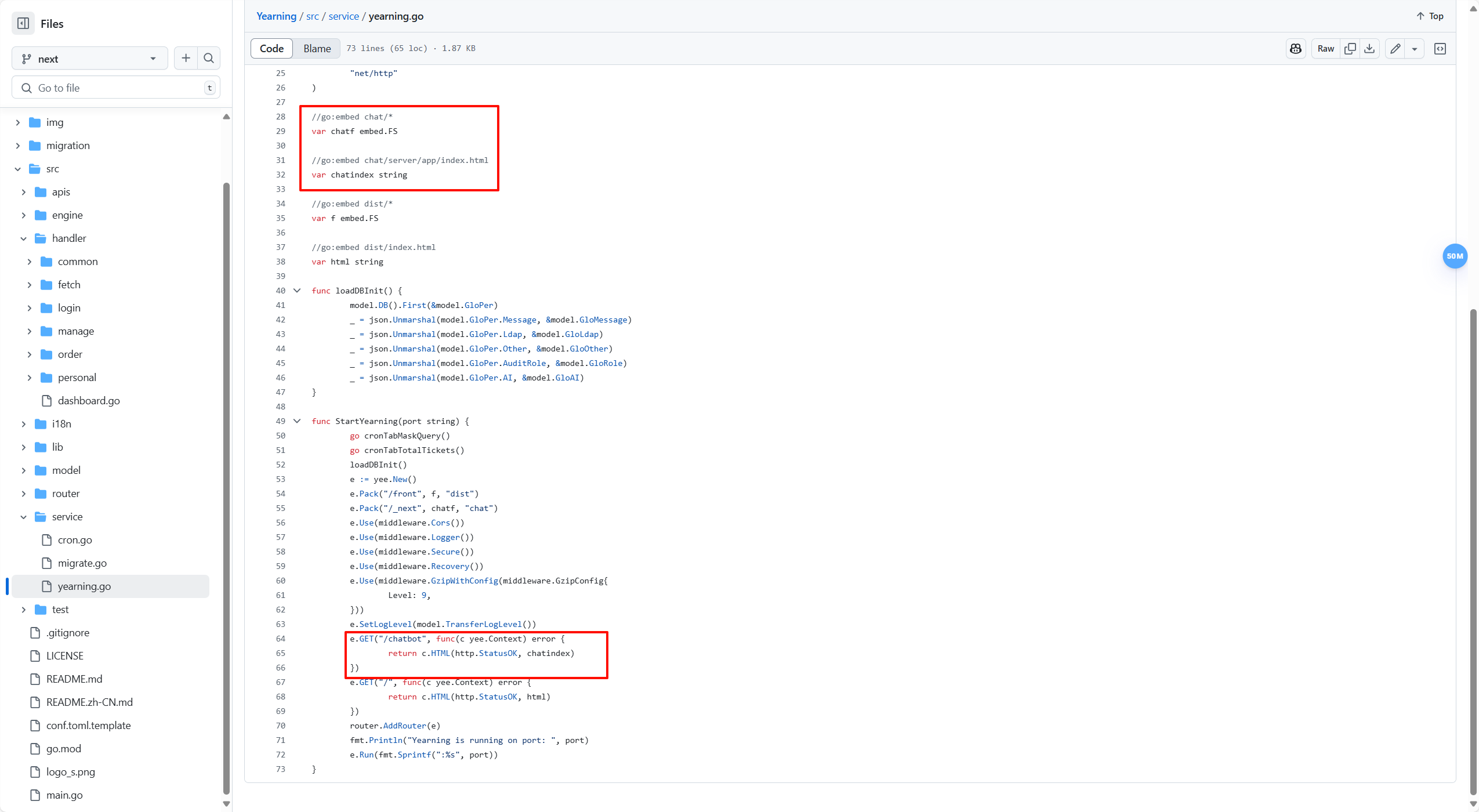Click TransferLogLevel identifier on line 63
The image size is (1479, 812).
tap(484, 624)
